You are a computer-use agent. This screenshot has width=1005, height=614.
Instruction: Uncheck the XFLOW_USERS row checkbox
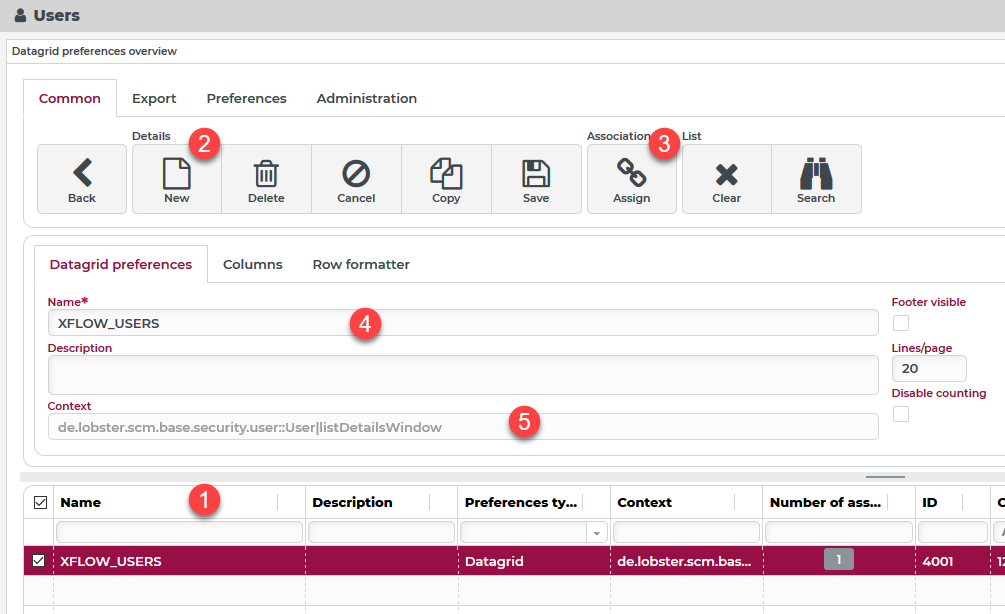[38, 561]
